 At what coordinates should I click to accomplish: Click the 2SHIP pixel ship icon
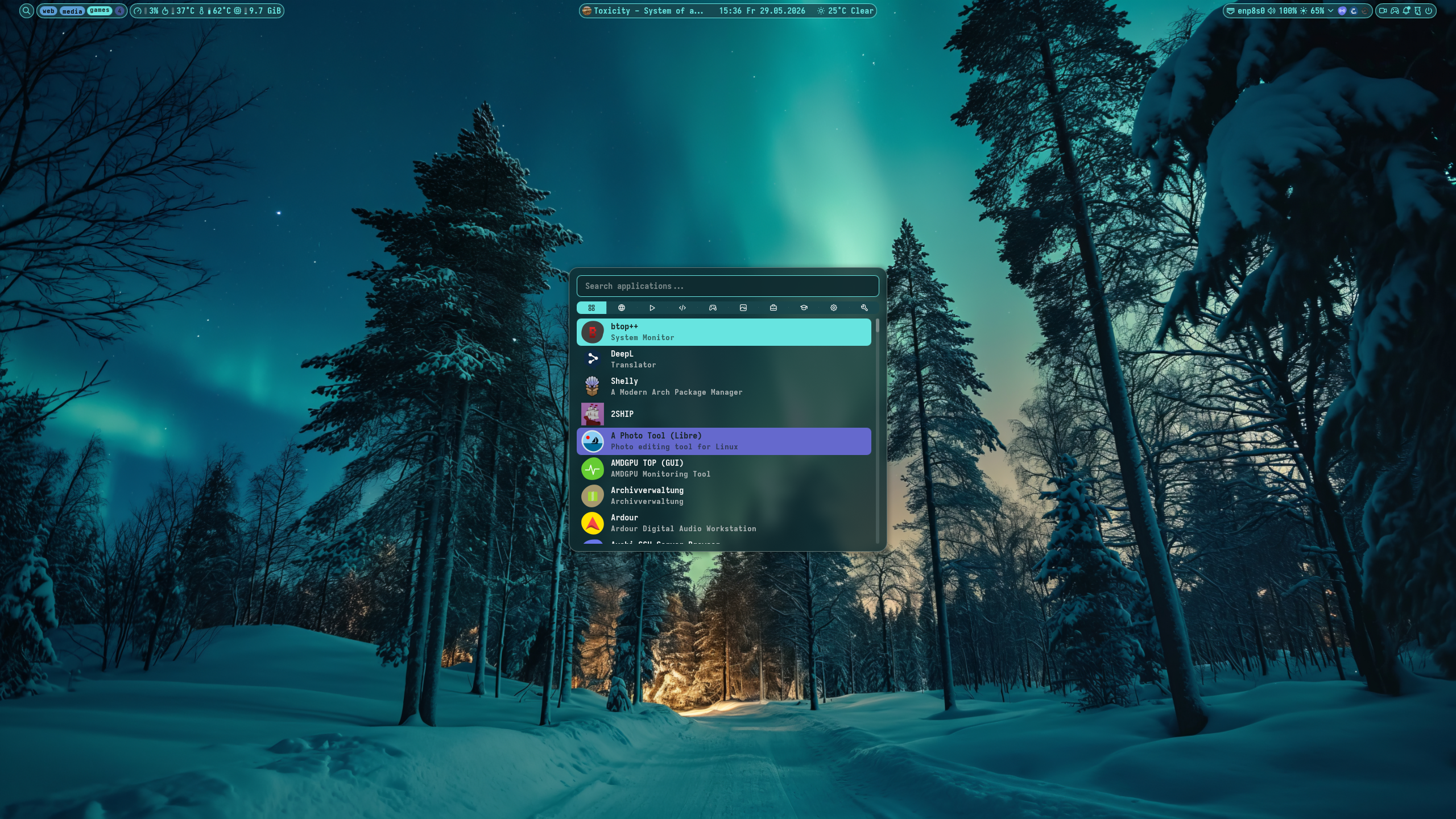[x=593, y=414]
